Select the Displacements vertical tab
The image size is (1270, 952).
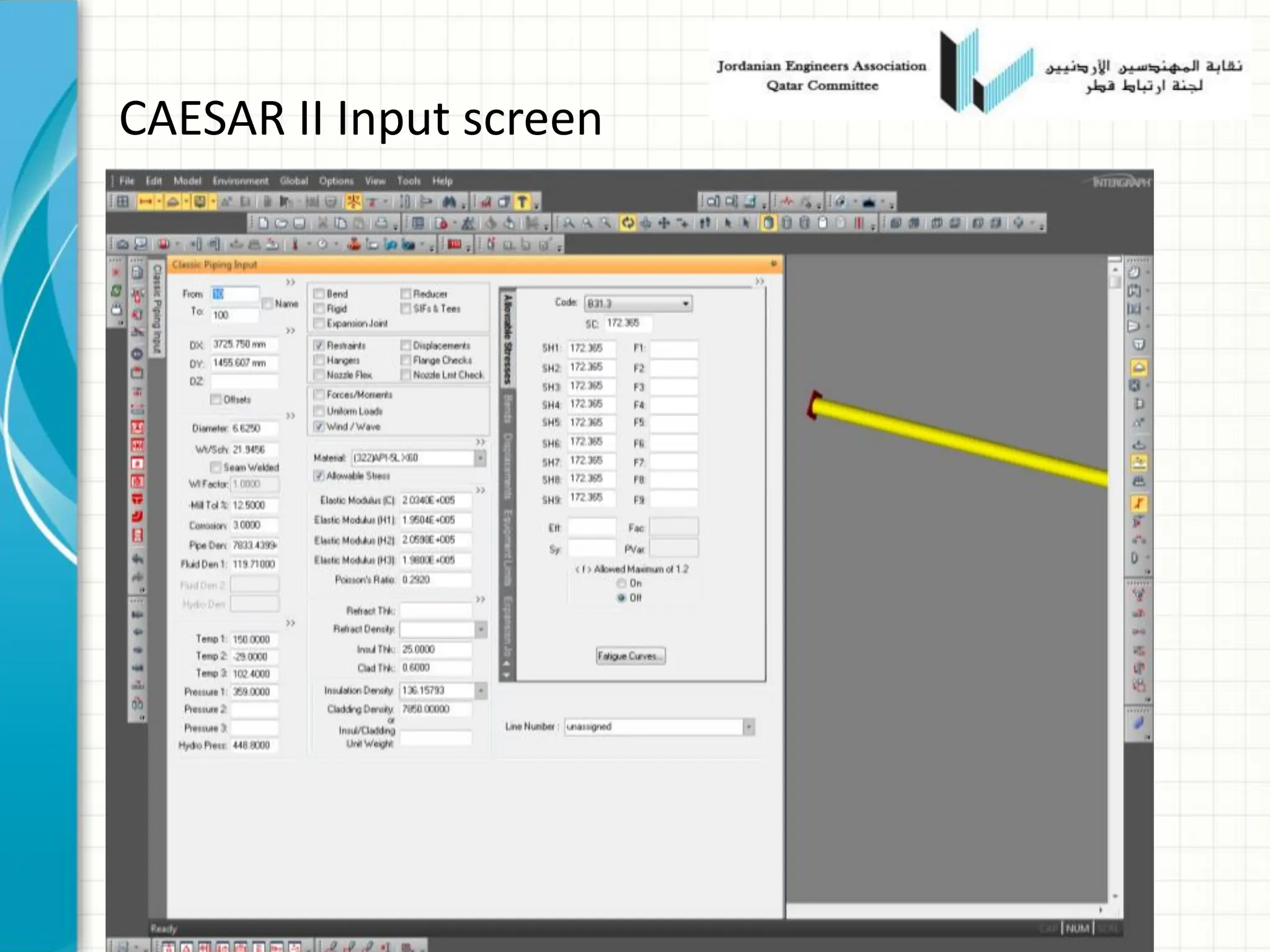507,466
